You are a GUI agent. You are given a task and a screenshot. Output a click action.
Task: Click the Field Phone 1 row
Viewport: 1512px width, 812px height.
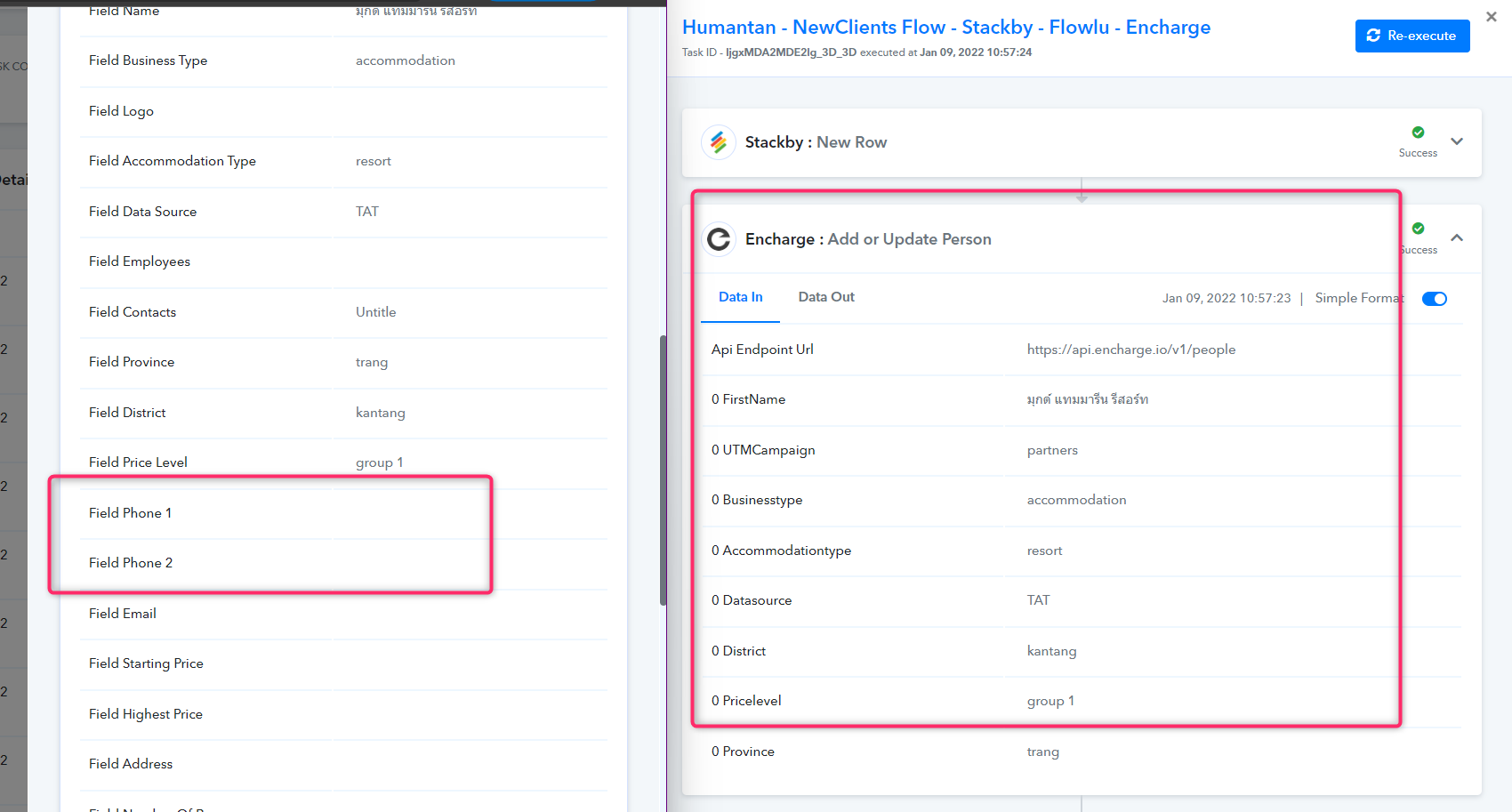tap(343, 513)
